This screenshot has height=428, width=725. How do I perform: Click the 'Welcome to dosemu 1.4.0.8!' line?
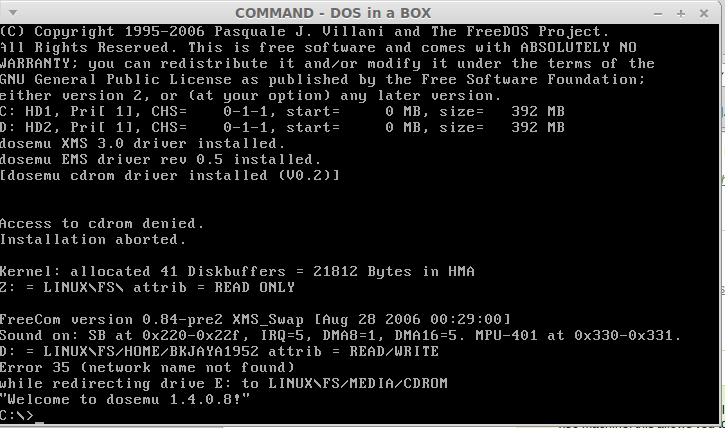(125, 399)
